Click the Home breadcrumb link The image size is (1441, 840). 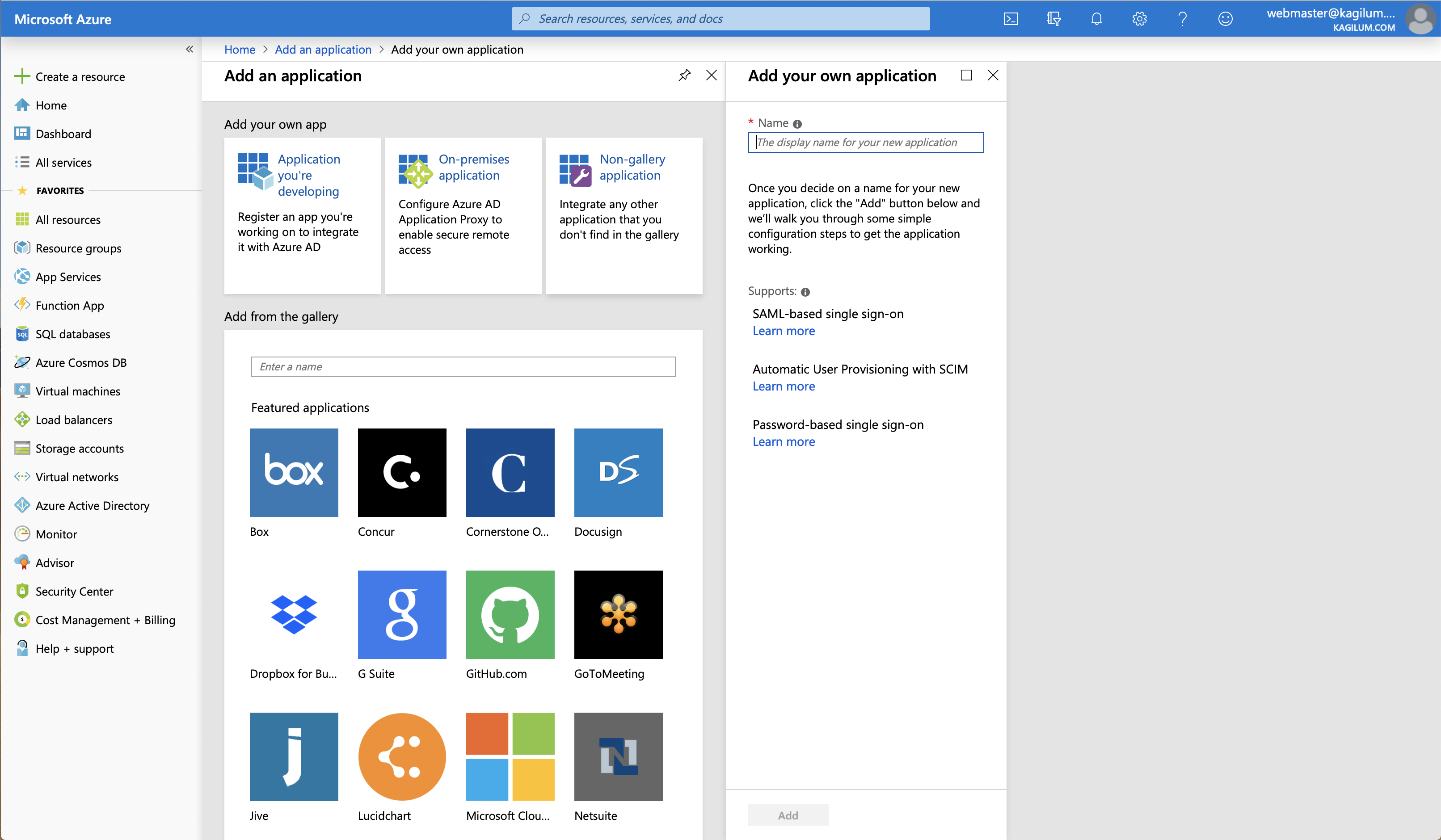click(x=240, y=49)
